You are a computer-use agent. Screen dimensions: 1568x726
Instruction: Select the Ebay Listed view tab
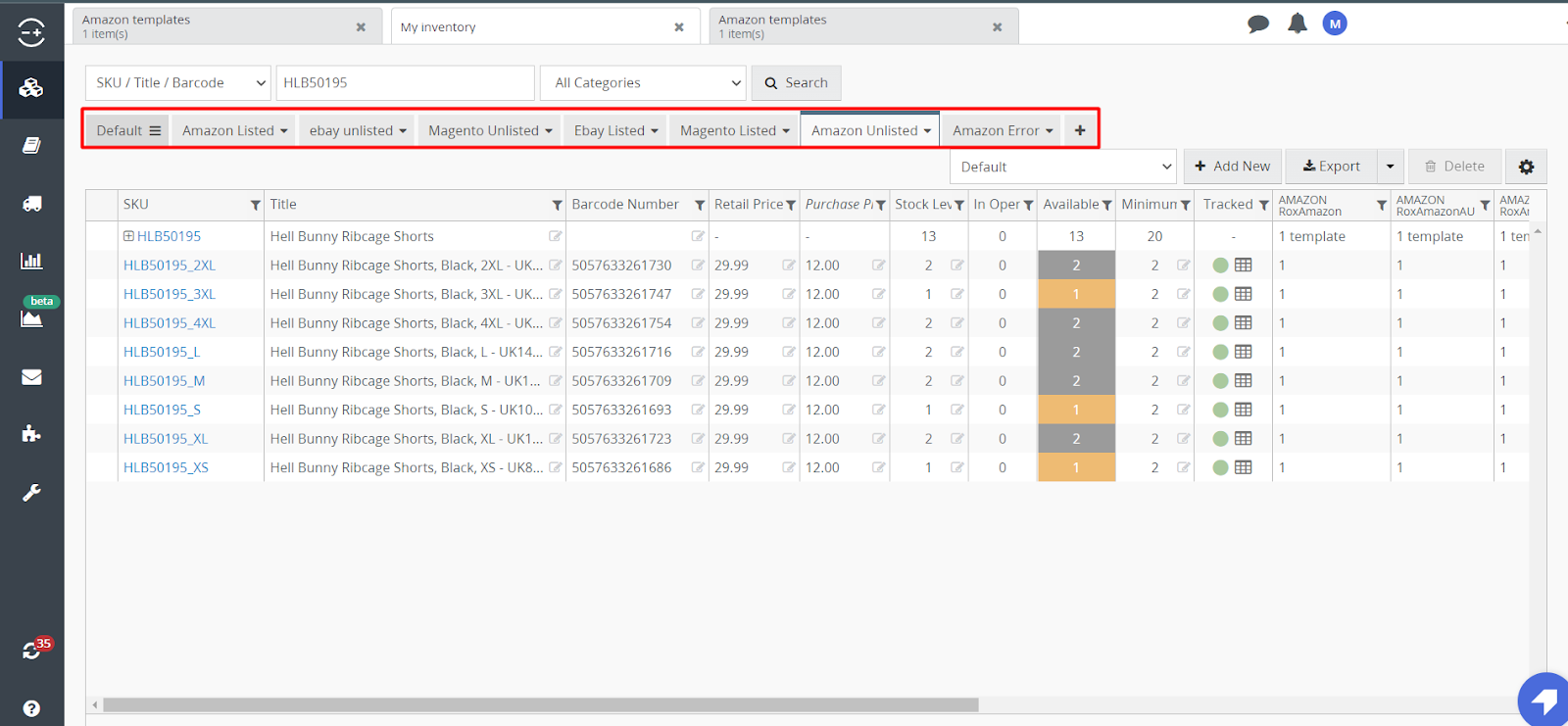(615, 130)
